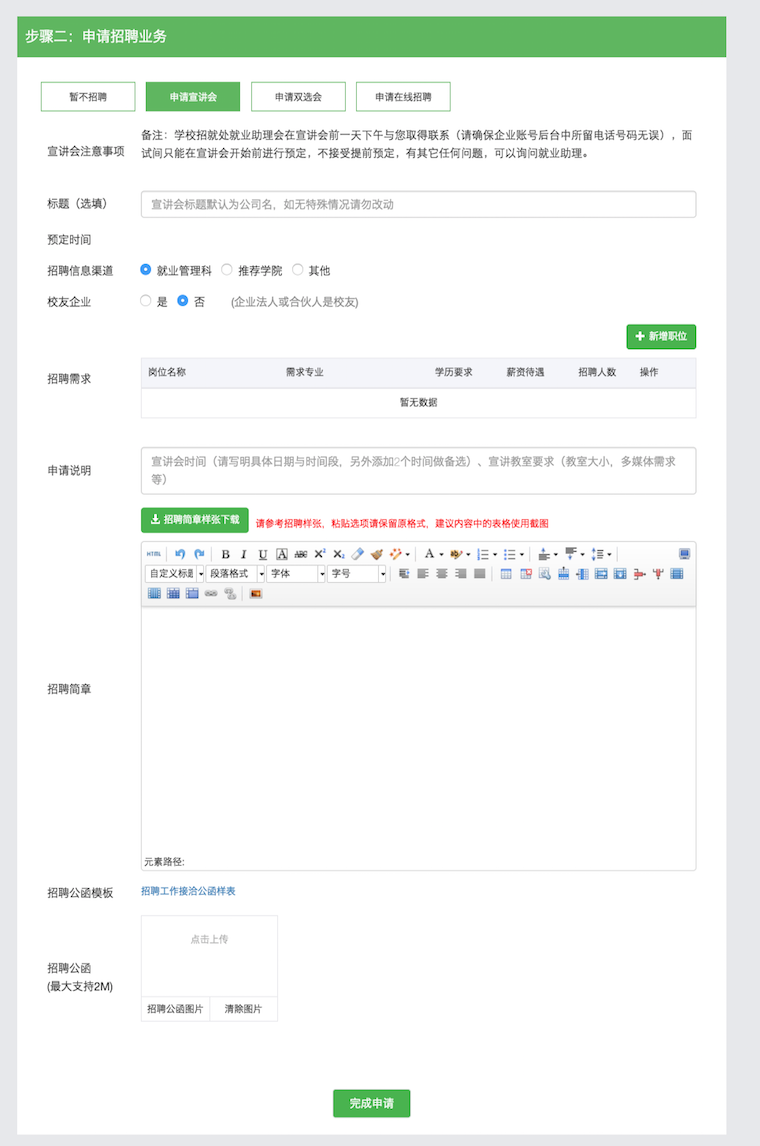The width and height of the screenshot is (760, 1146).
Task: Select 推荐学院 radio option
Action: [227, 270]
